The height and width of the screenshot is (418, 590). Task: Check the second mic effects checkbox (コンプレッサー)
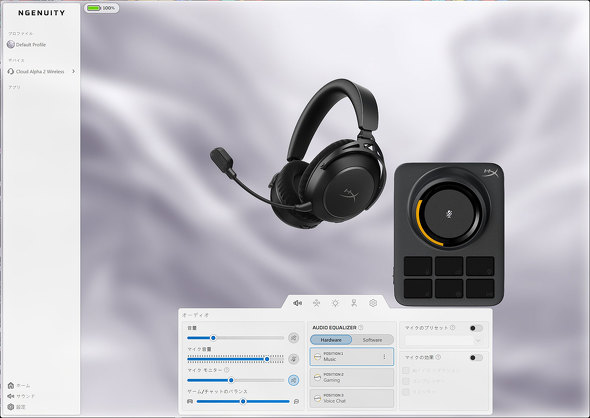[406, 381]
